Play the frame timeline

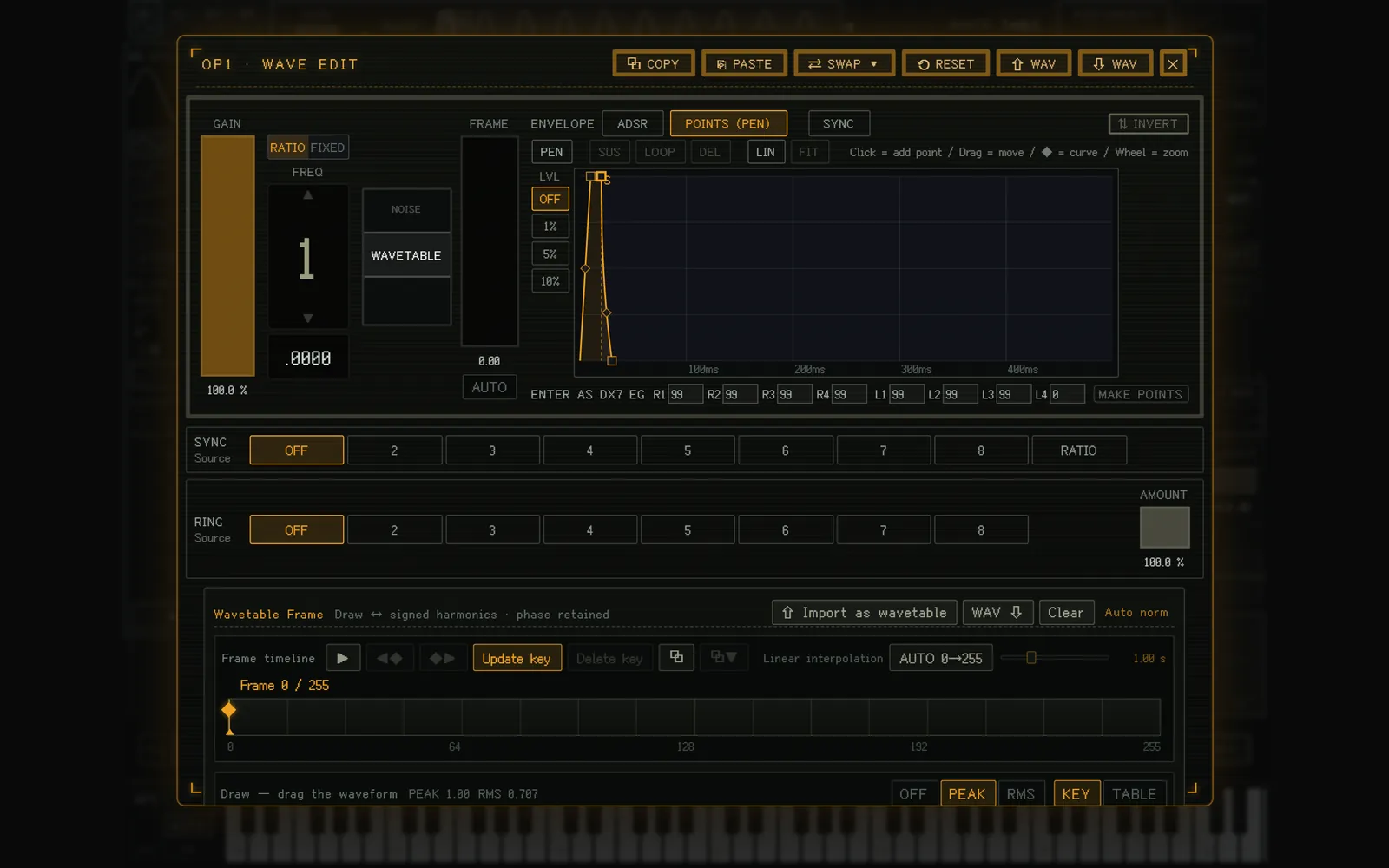coord(343,658)
